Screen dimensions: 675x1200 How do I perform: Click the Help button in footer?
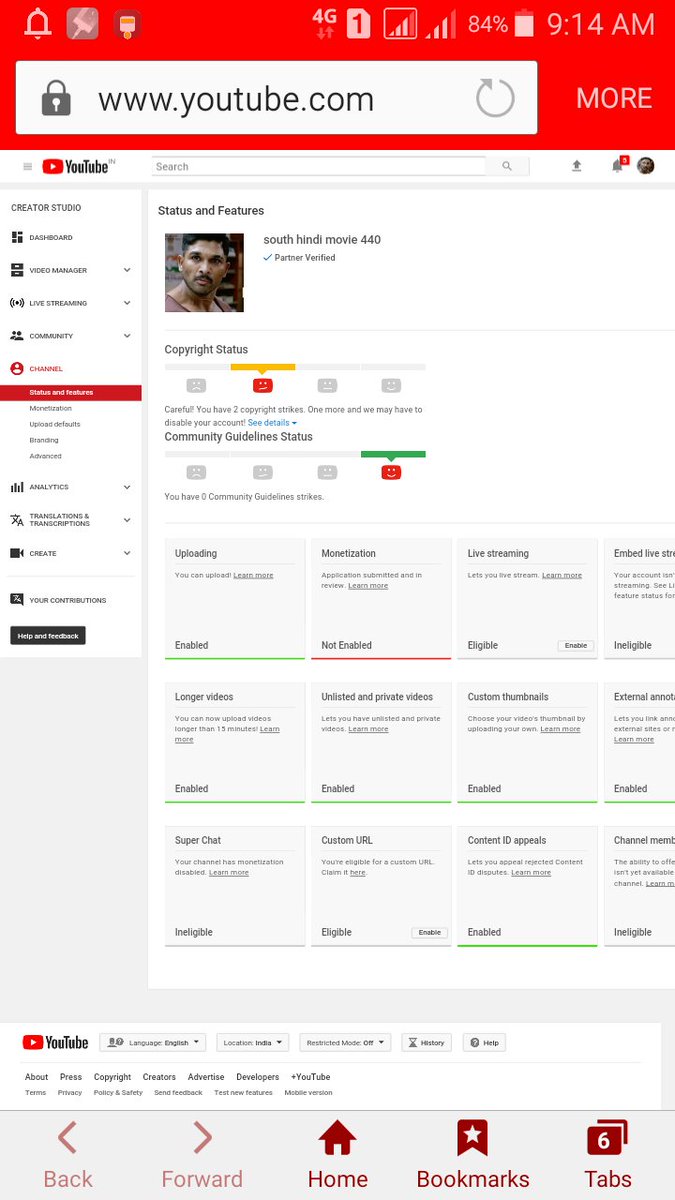[484, 1042]
